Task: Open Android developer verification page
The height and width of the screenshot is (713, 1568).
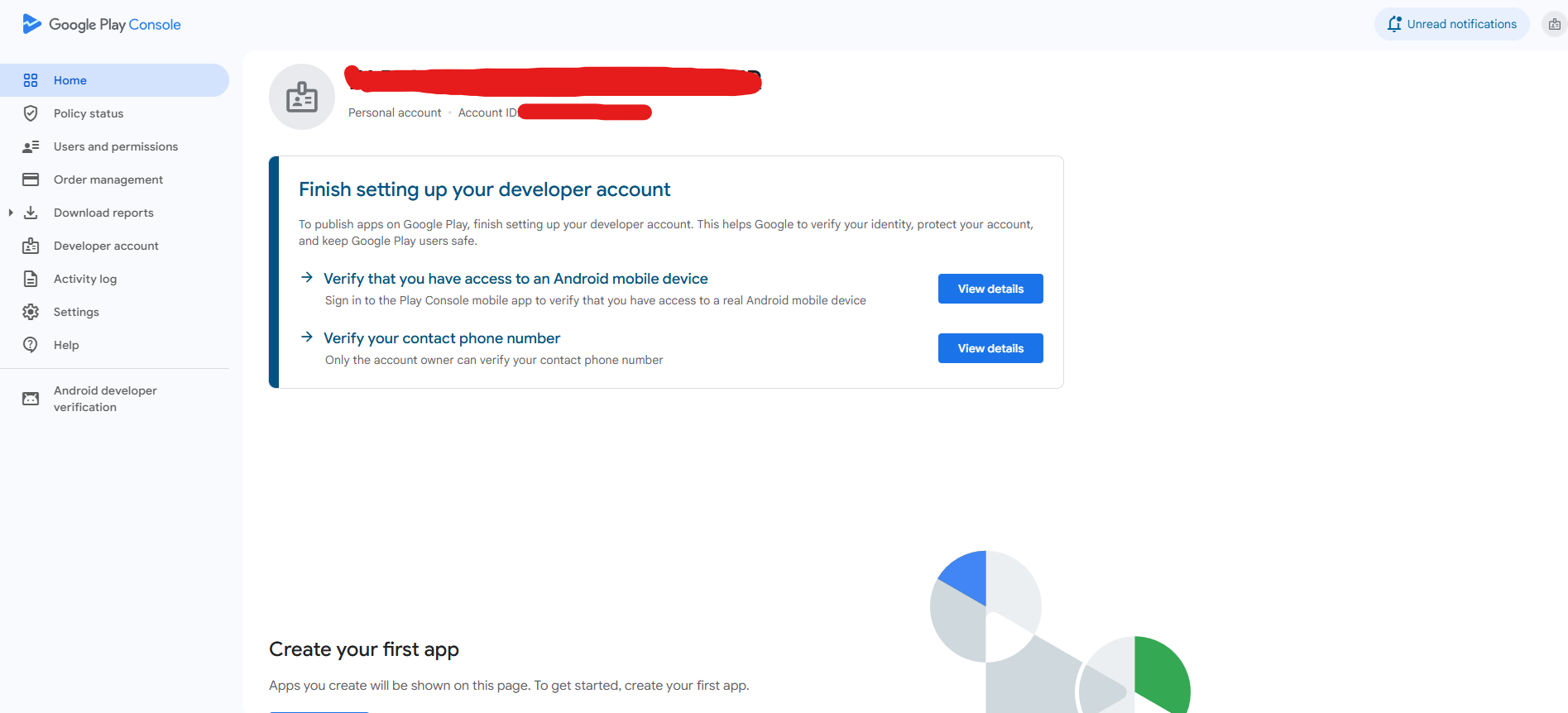Action: (x=114, y=399)
